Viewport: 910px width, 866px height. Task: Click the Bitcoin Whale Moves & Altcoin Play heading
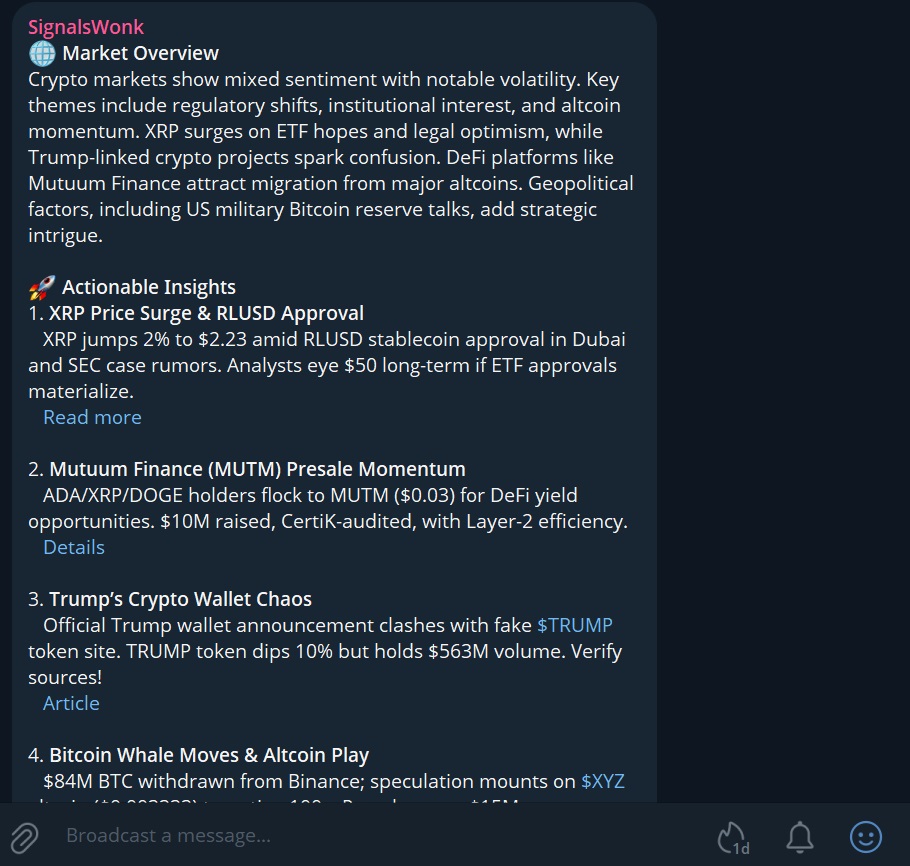click(x=209, y=755)
